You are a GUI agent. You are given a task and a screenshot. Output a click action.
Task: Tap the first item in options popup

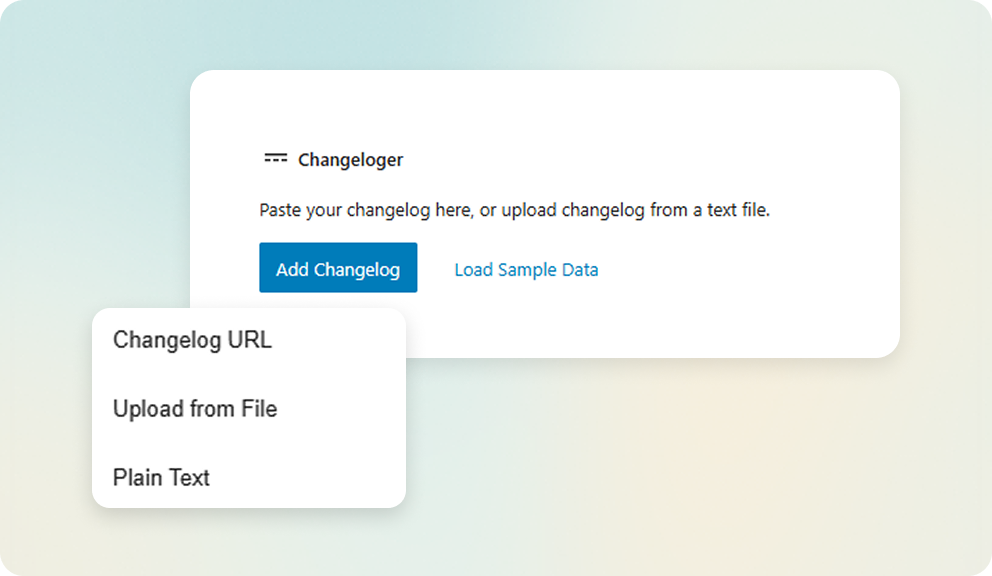pos(192,340)
